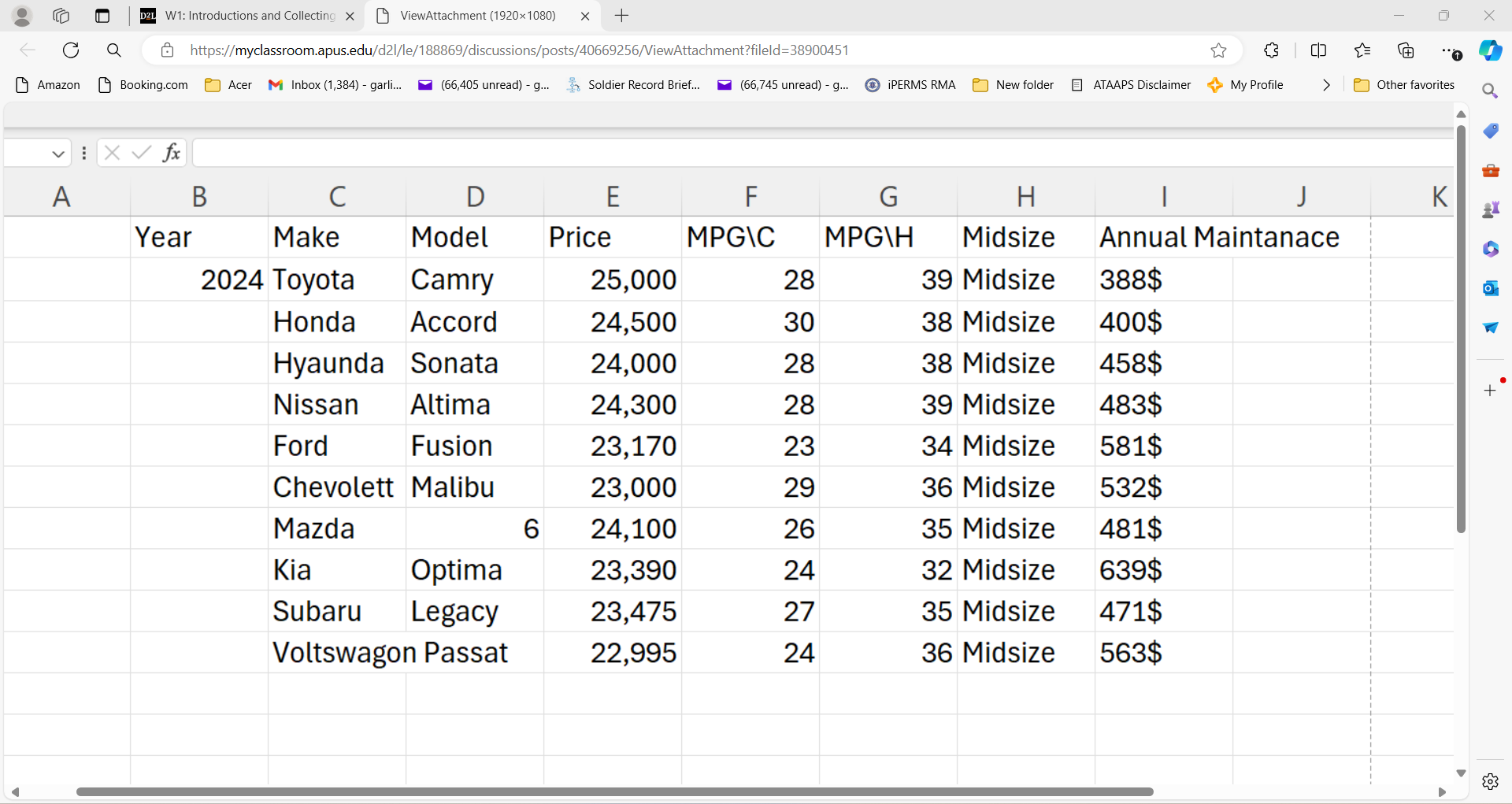Click the vertical scrollbar thumb
The height and width of the screenshot is (804, 1512).
pyautogui.click(x=1461, y=328)
